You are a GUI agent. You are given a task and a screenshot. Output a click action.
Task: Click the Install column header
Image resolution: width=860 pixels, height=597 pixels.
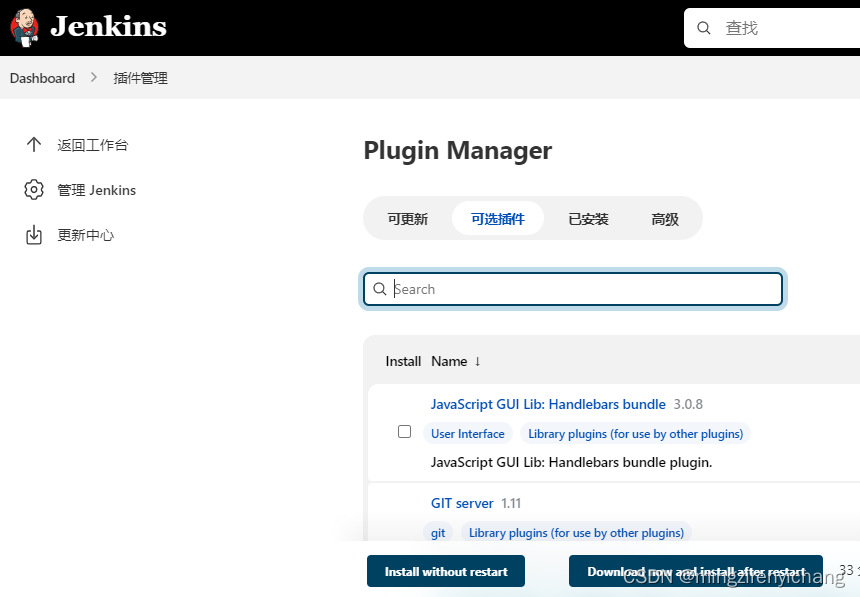pyautogui.click(x=403, y=361)
